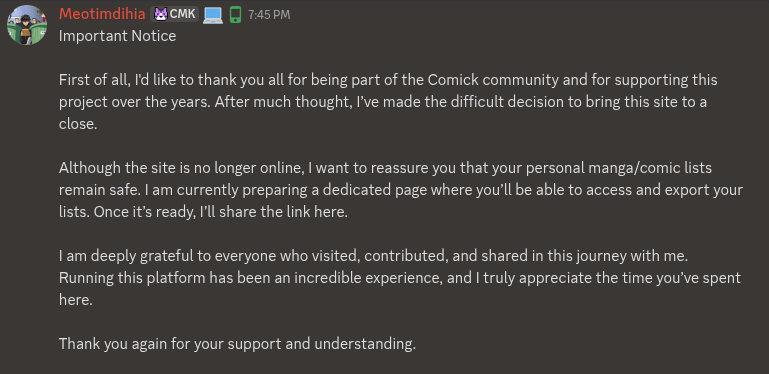Click the Meotimdihia username
This screenshot has height=374, width=769.
point(102,14)
